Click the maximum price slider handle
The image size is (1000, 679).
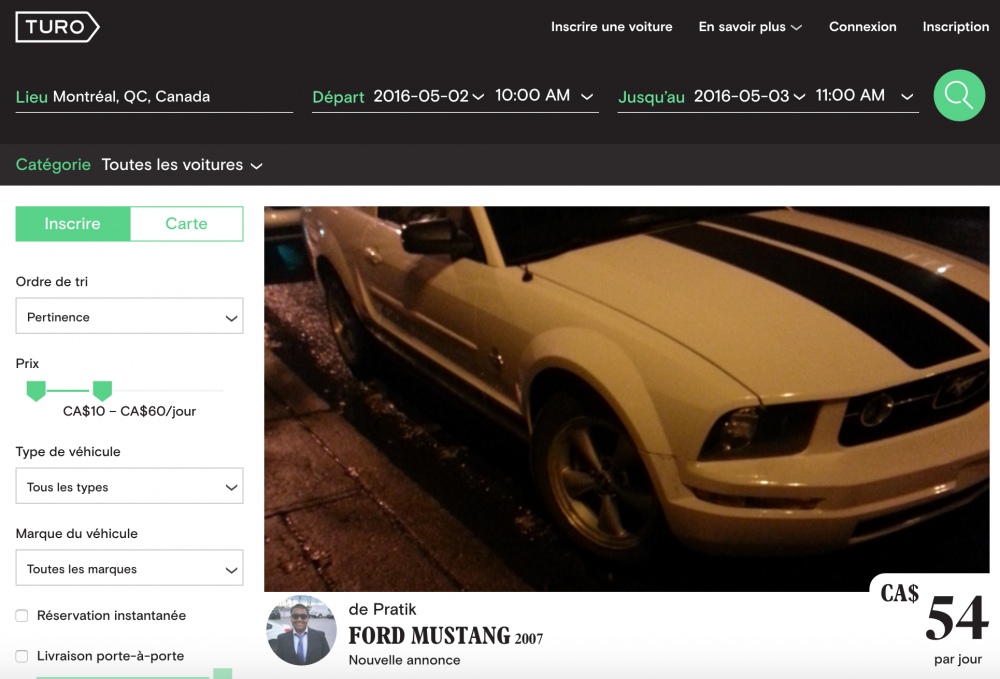102,390
